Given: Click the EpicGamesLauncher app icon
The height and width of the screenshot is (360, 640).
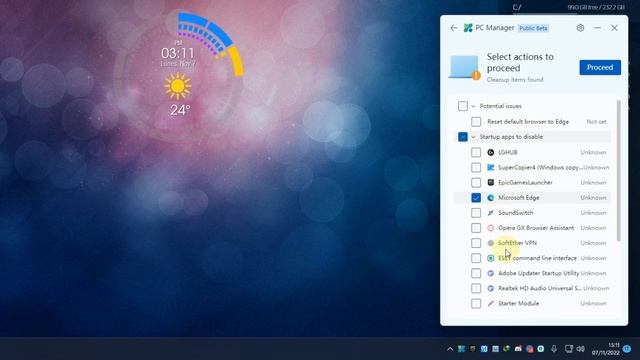Looking at the screenshot, I should pos(491,182).
